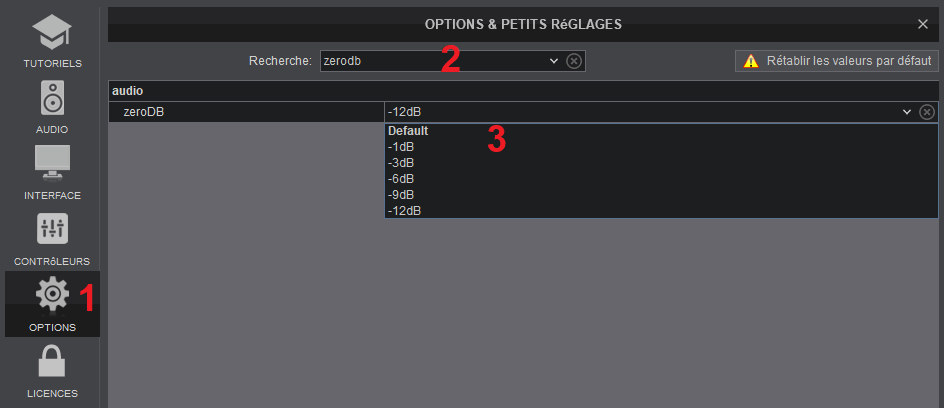The width and height of the screenshot is (944, 408).
Task: Clear the search field with its X icon
Action: point(574,61)
